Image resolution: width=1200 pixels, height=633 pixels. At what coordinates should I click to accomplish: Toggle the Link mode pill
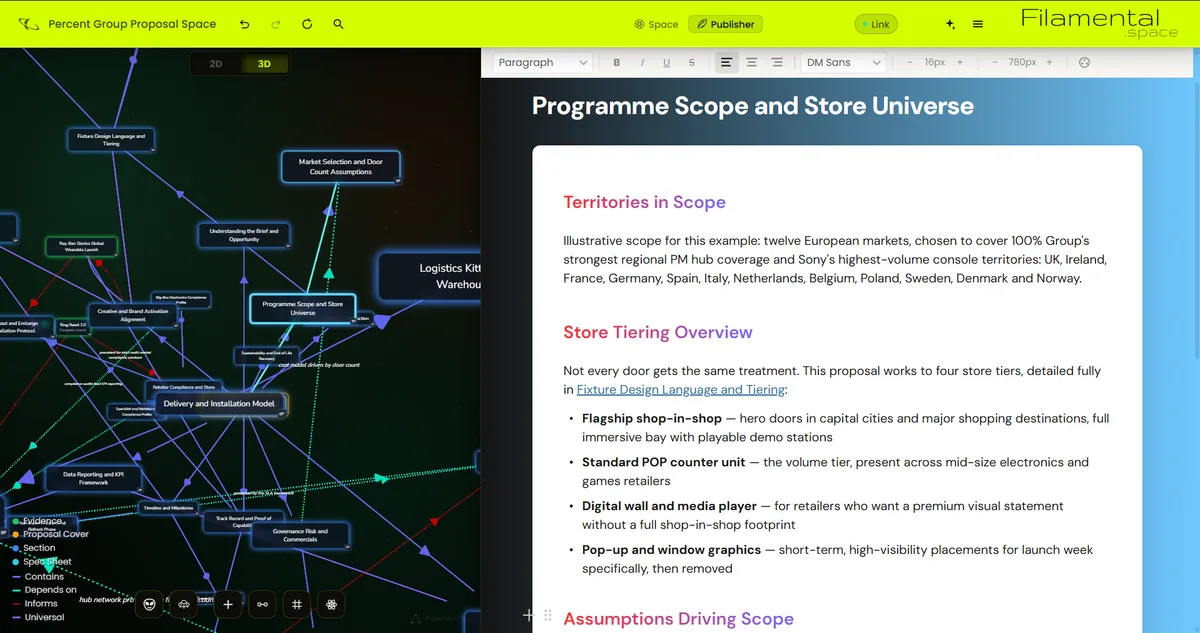pos(876,24)
